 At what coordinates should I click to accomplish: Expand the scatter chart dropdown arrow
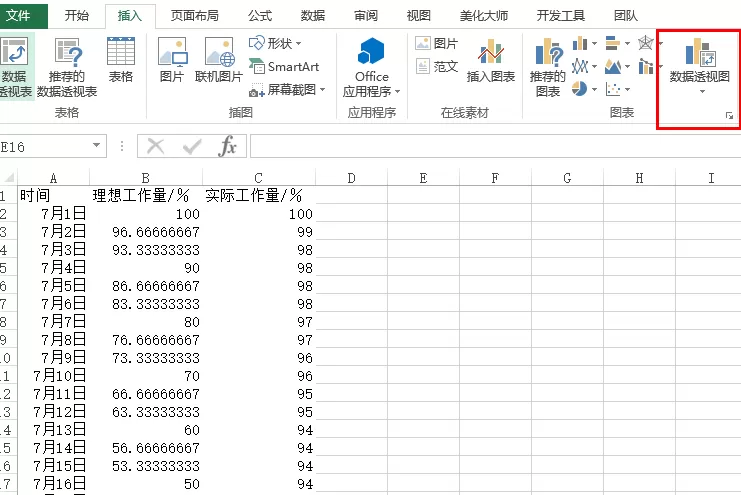click(627, 89)
